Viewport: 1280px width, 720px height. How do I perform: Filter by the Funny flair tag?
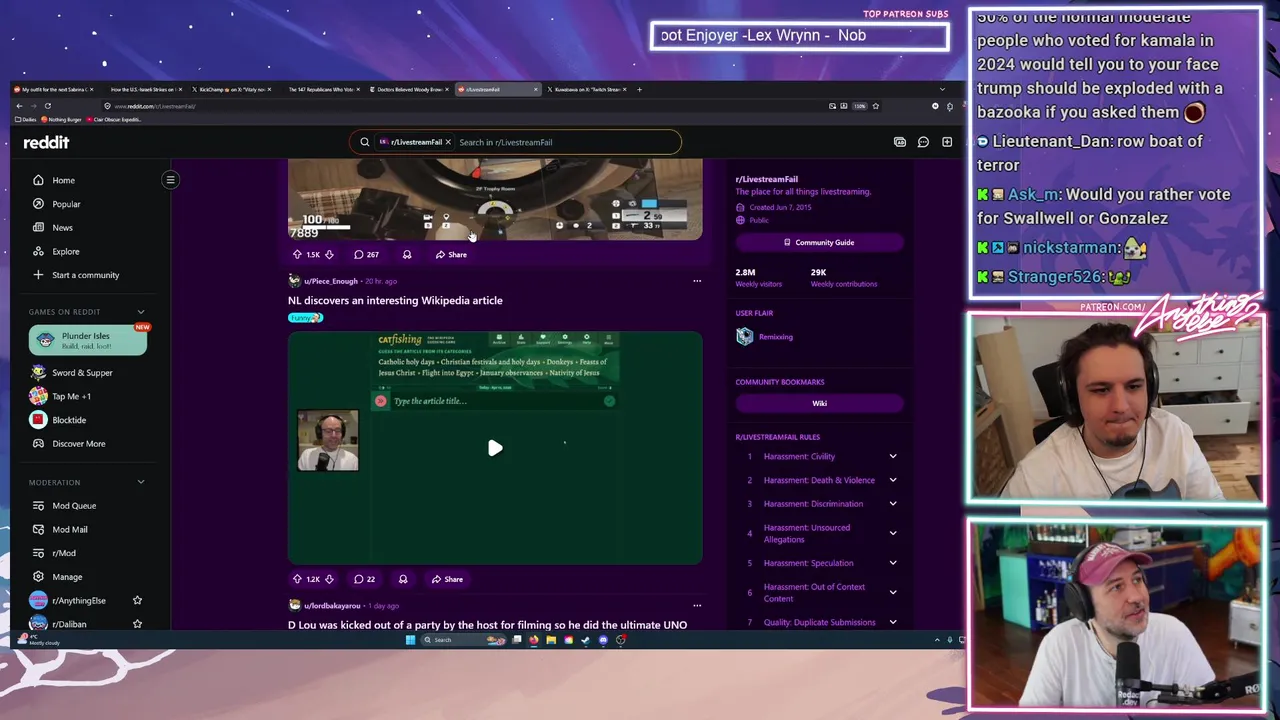(305, 318)
